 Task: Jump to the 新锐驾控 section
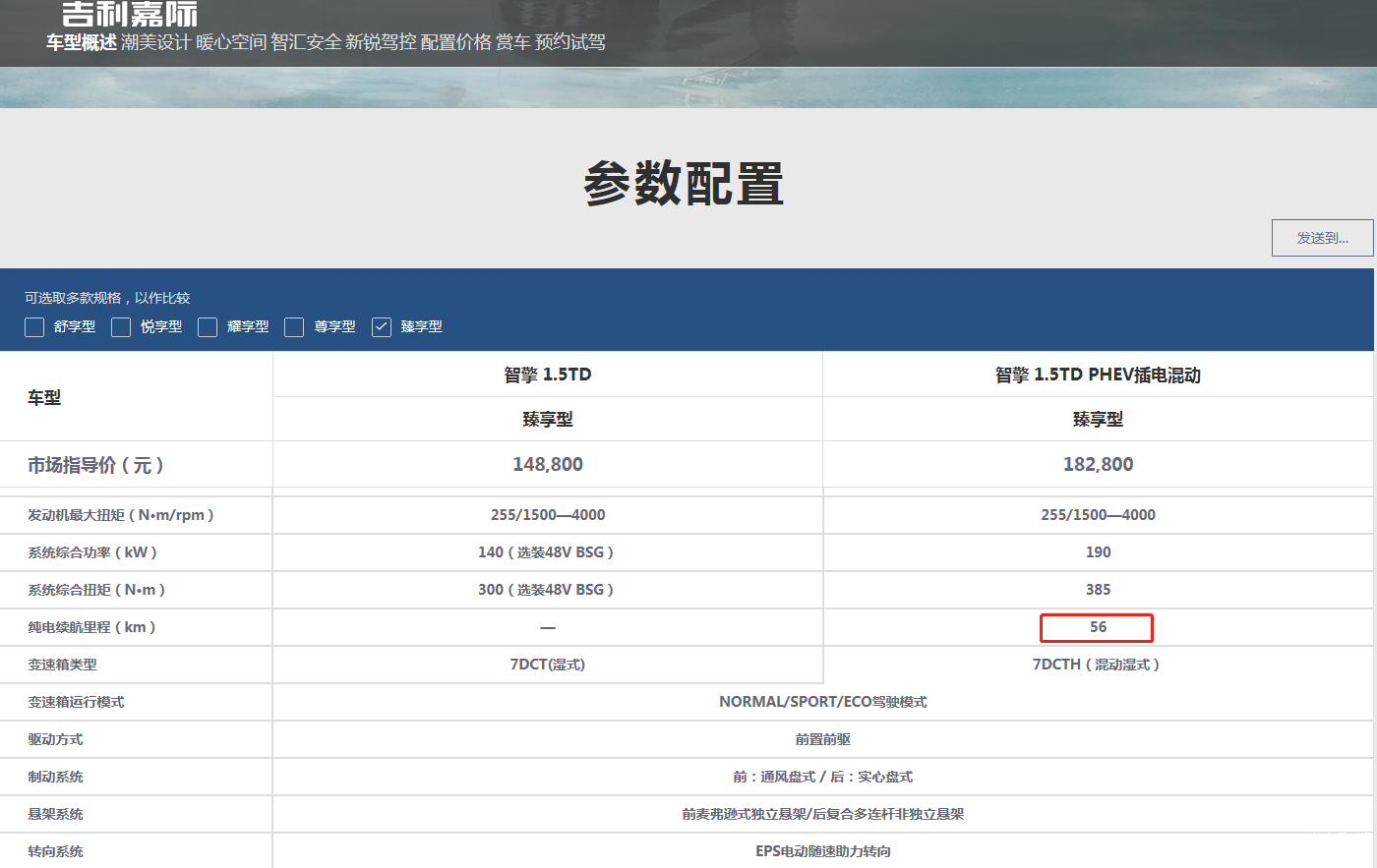(381, 42)
